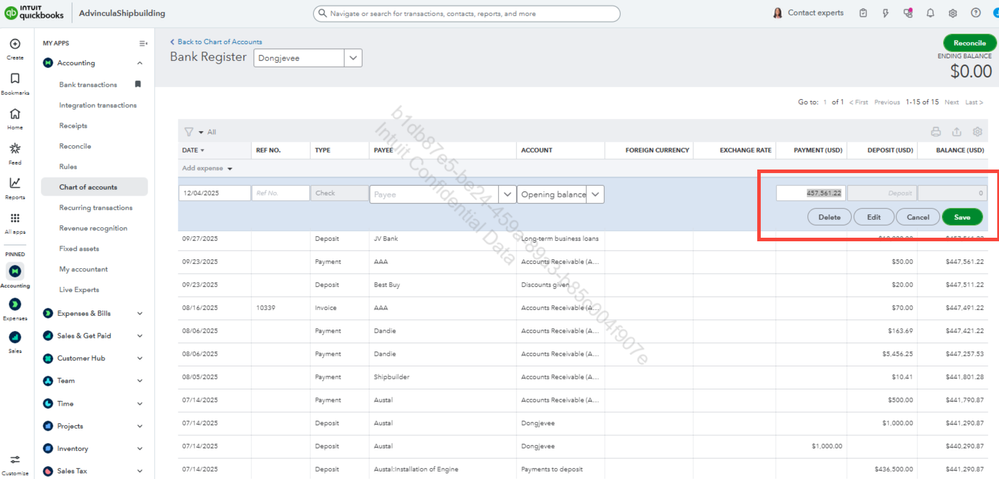Open the pinned Accounting app icon
This screenshot has width=999, height=479.
coord(15,271)
